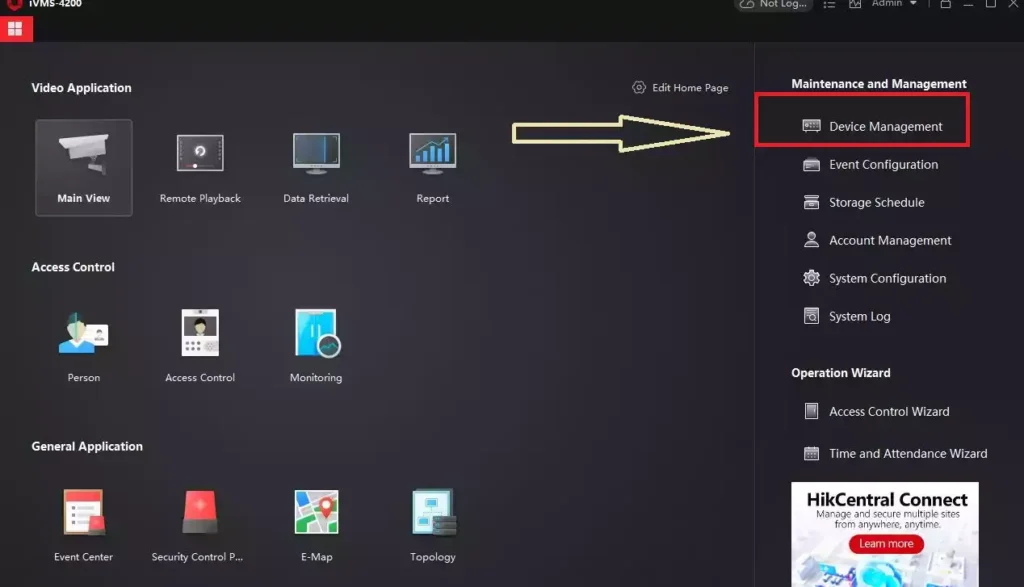Open the task list icon in title bar
Image resolution: width=1024 pixels, height=587 pixels.
tap(829, 4)
